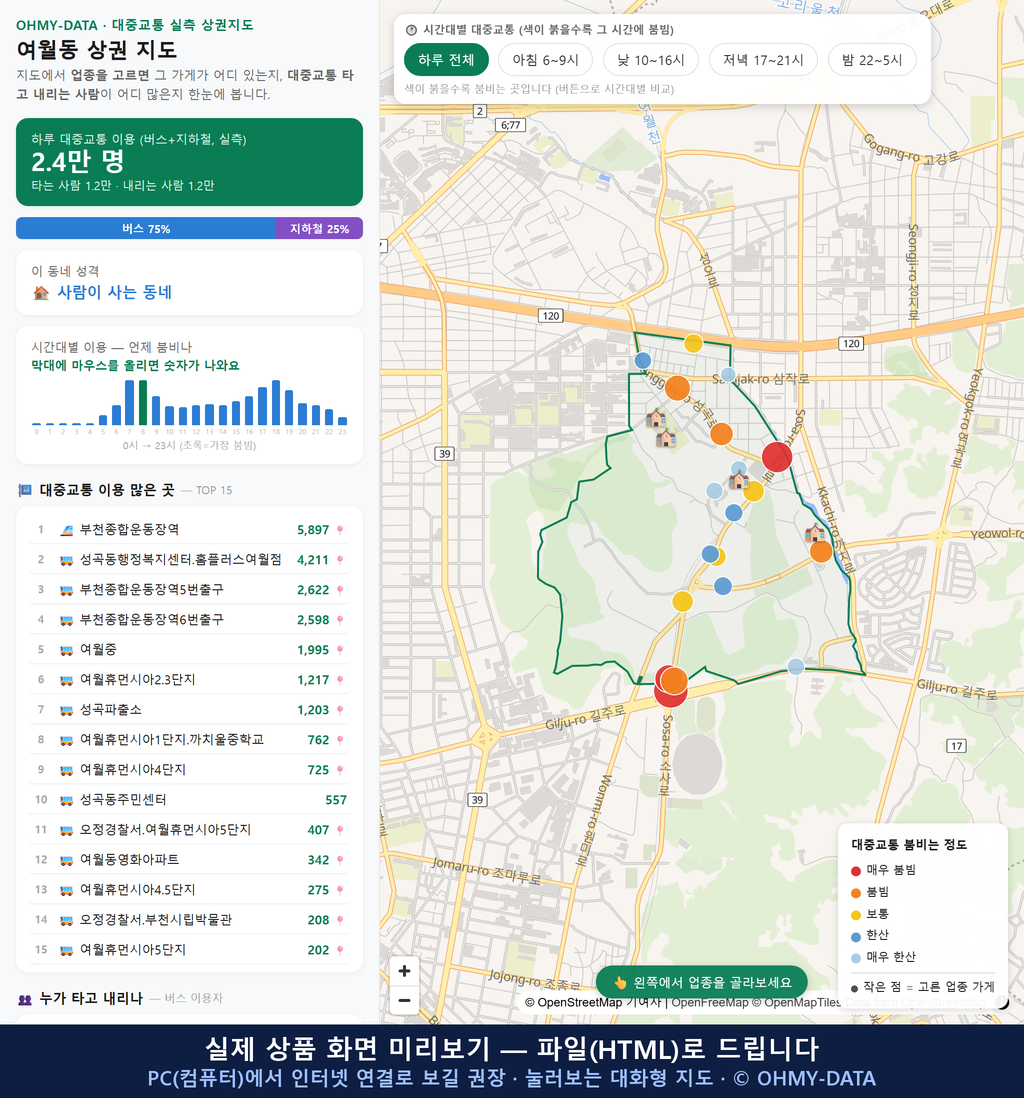Select 성곡동행정복지센터.홈플러스여월점 row

click(x=189, y=560)
